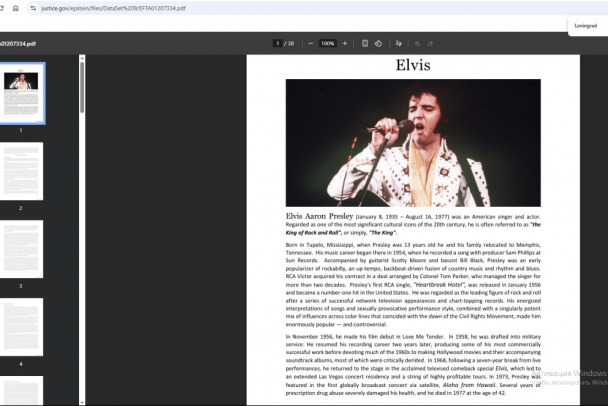608x406 pixels.
Task: Rotate the PDF counterclockwise
Action: (x=379, y=44)
